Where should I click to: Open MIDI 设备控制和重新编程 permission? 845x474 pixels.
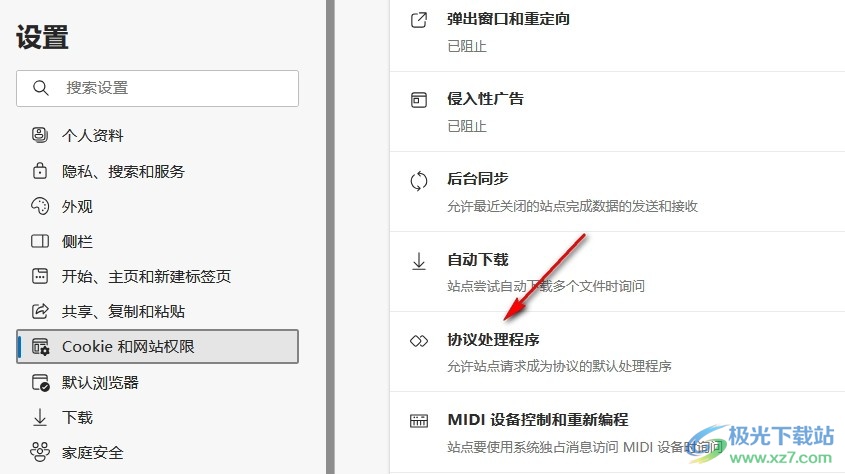(538, 420)
